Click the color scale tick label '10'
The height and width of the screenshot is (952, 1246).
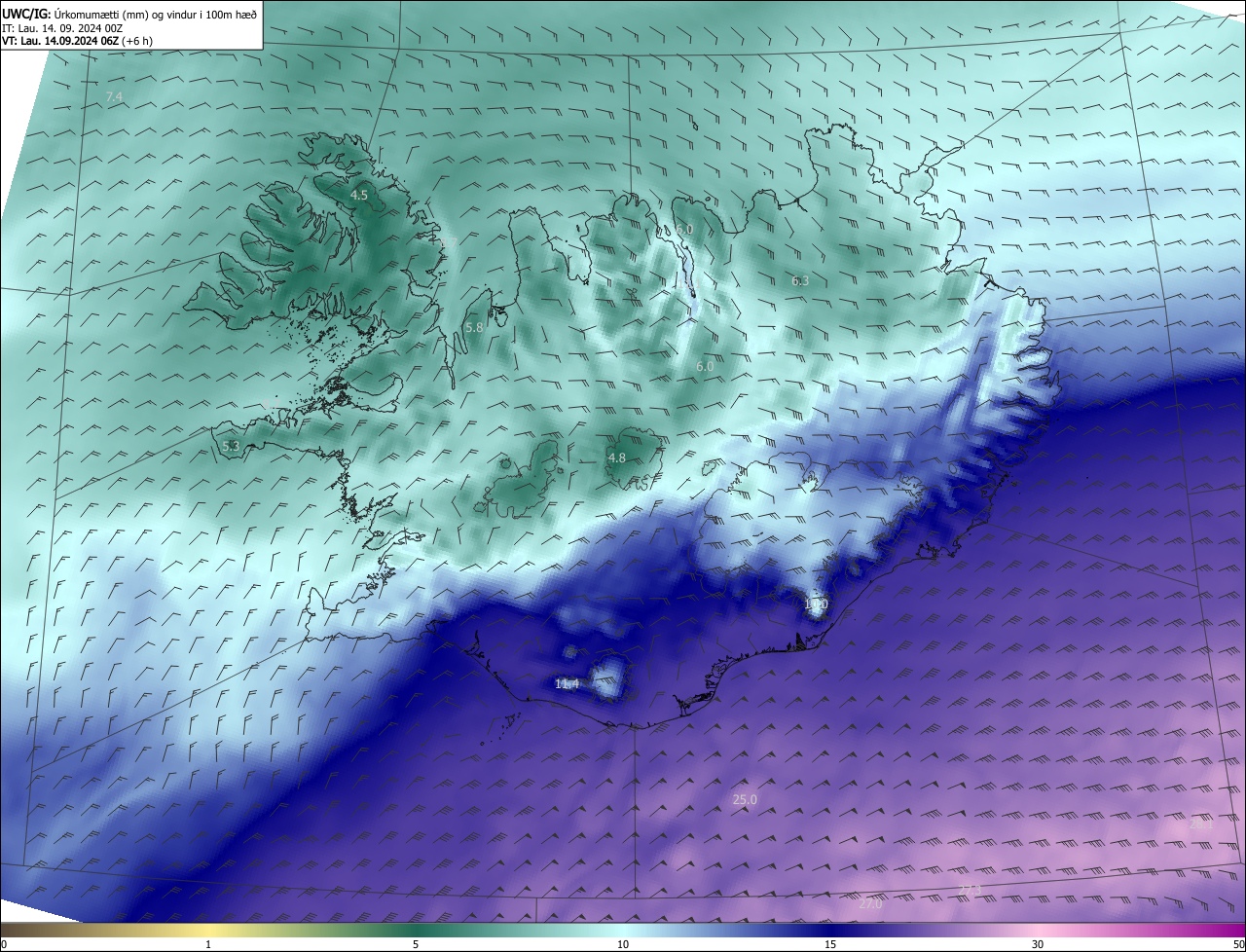tap(623, 944)
